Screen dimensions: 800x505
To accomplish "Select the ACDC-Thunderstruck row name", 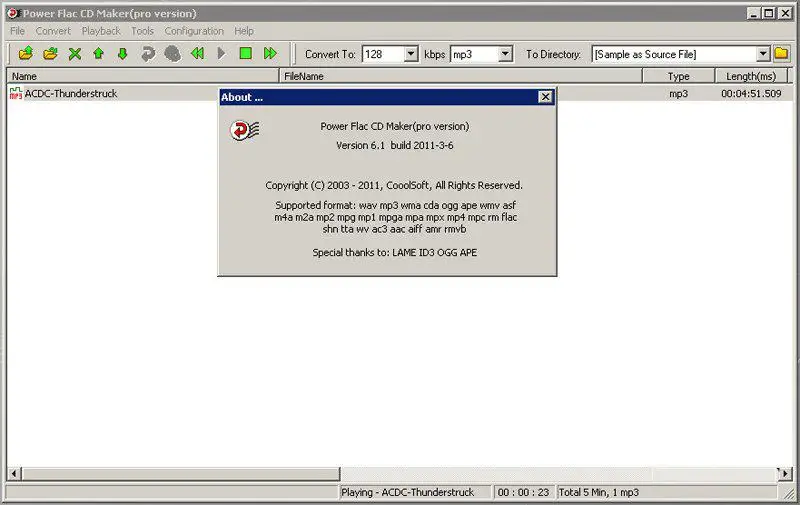I will pos(71,94).
